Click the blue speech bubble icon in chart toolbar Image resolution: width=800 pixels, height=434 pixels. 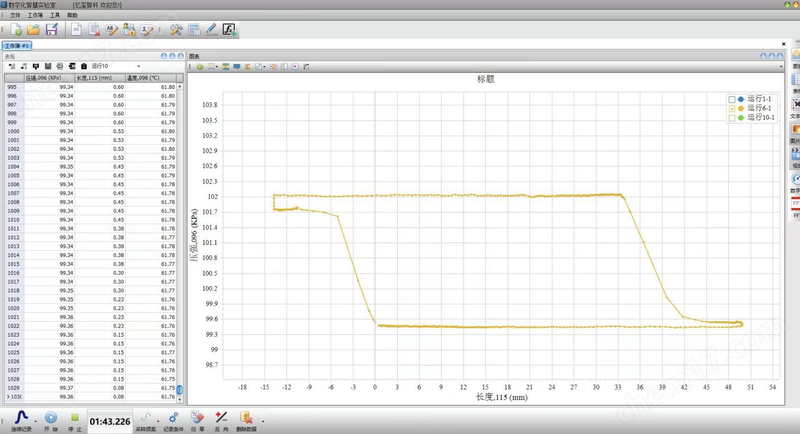[x=237, y=67]
